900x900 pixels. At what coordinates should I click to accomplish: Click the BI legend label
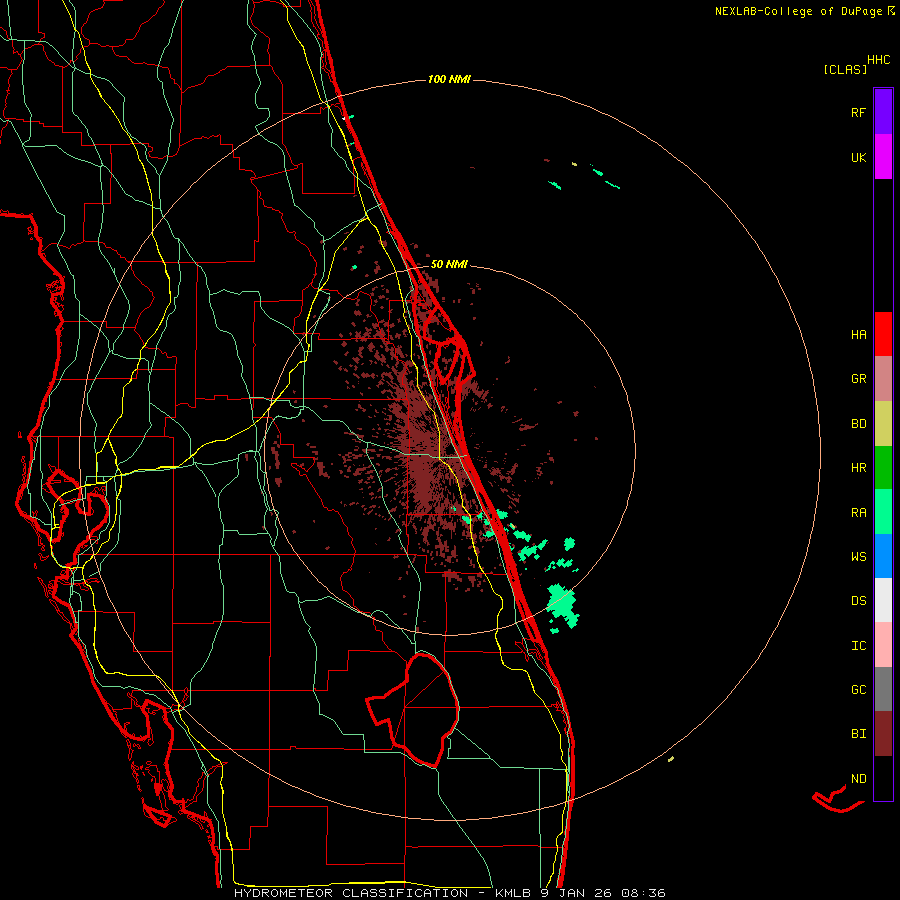click(858, 734)
